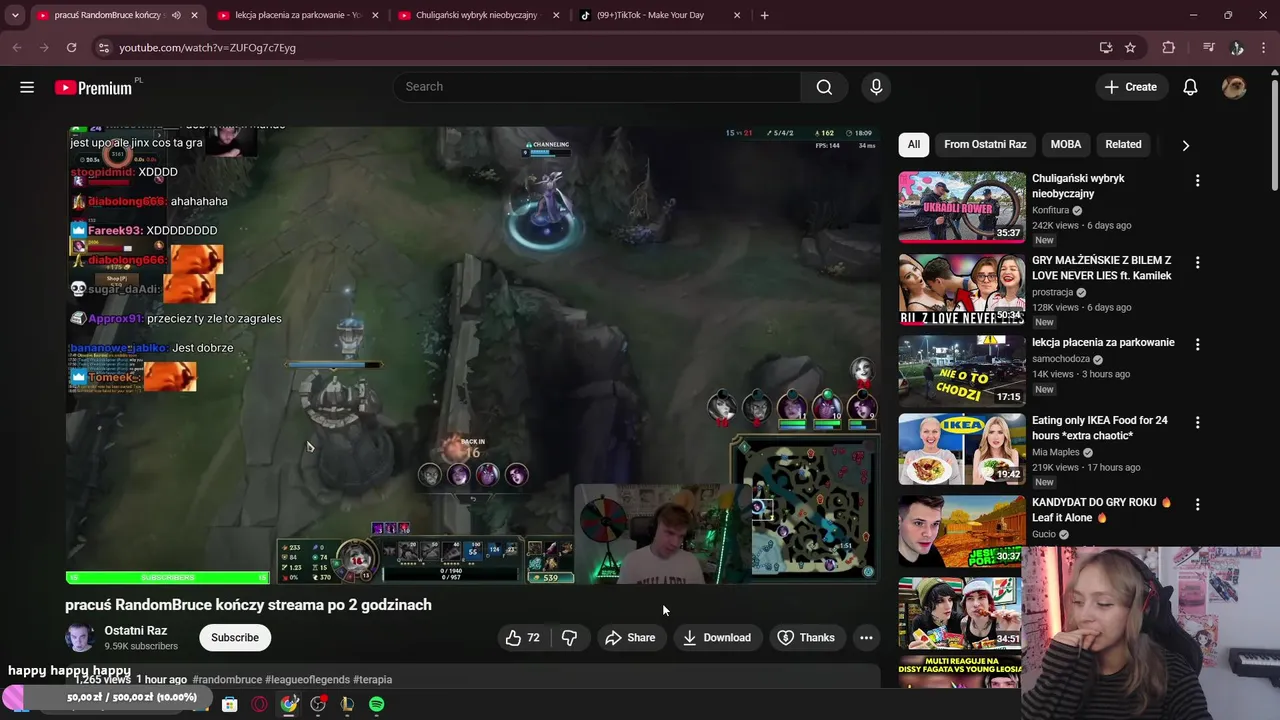This screenshot has width=1280, height=720.
Task: Filter by From Ostatni Raz chip
Action: click(x=985, y=144)
